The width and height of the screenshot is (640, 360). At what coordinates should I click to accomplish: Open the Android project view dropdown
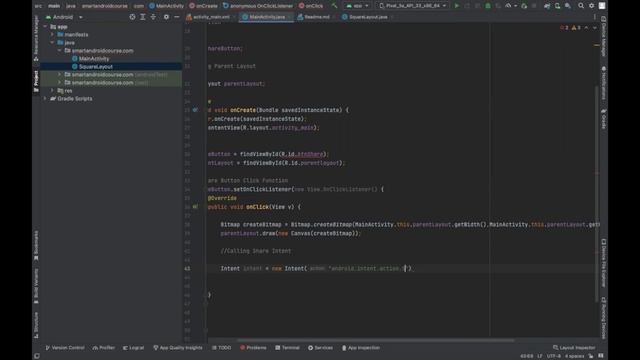coord(64,17)
